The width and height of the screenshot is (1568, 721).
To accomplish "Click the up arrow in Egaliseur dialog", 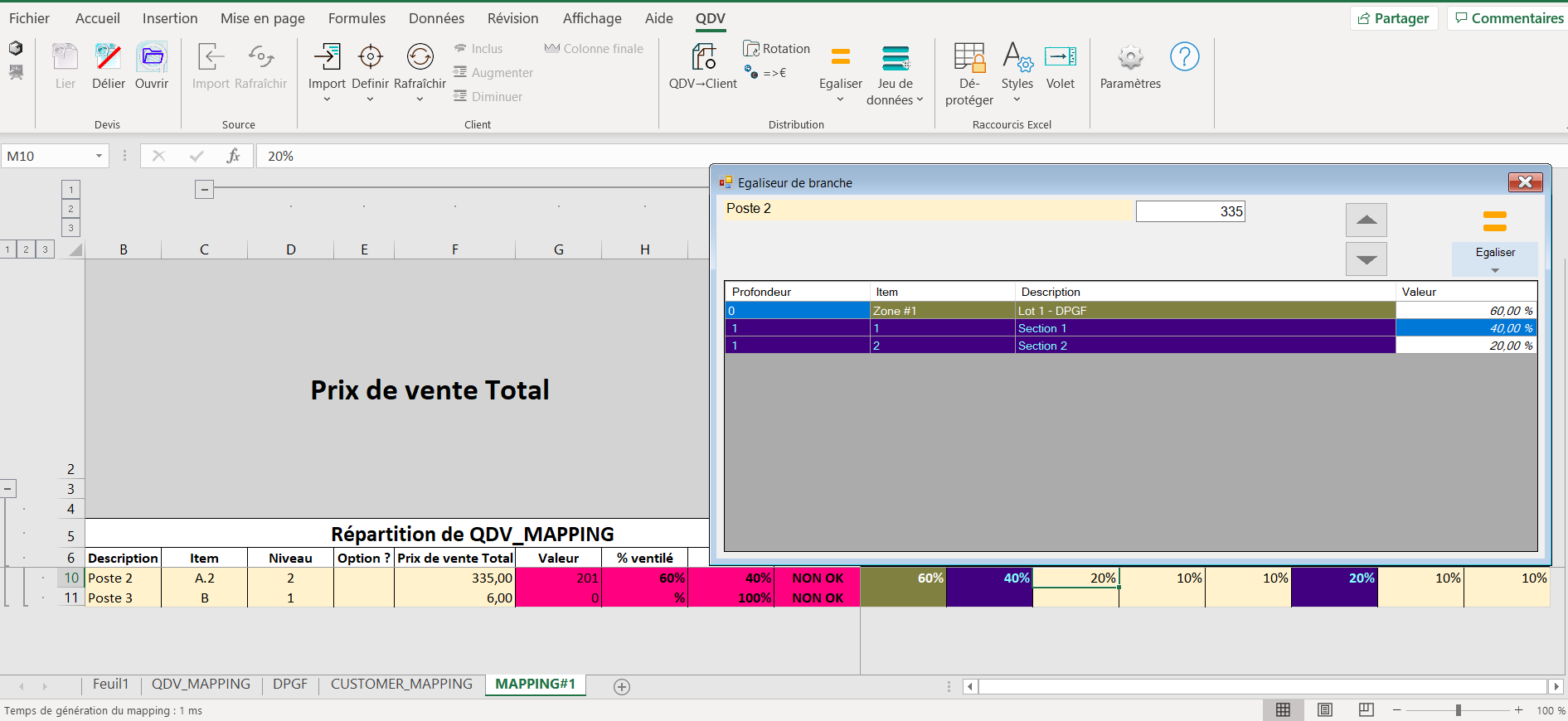I will [x=1366, y=220].
